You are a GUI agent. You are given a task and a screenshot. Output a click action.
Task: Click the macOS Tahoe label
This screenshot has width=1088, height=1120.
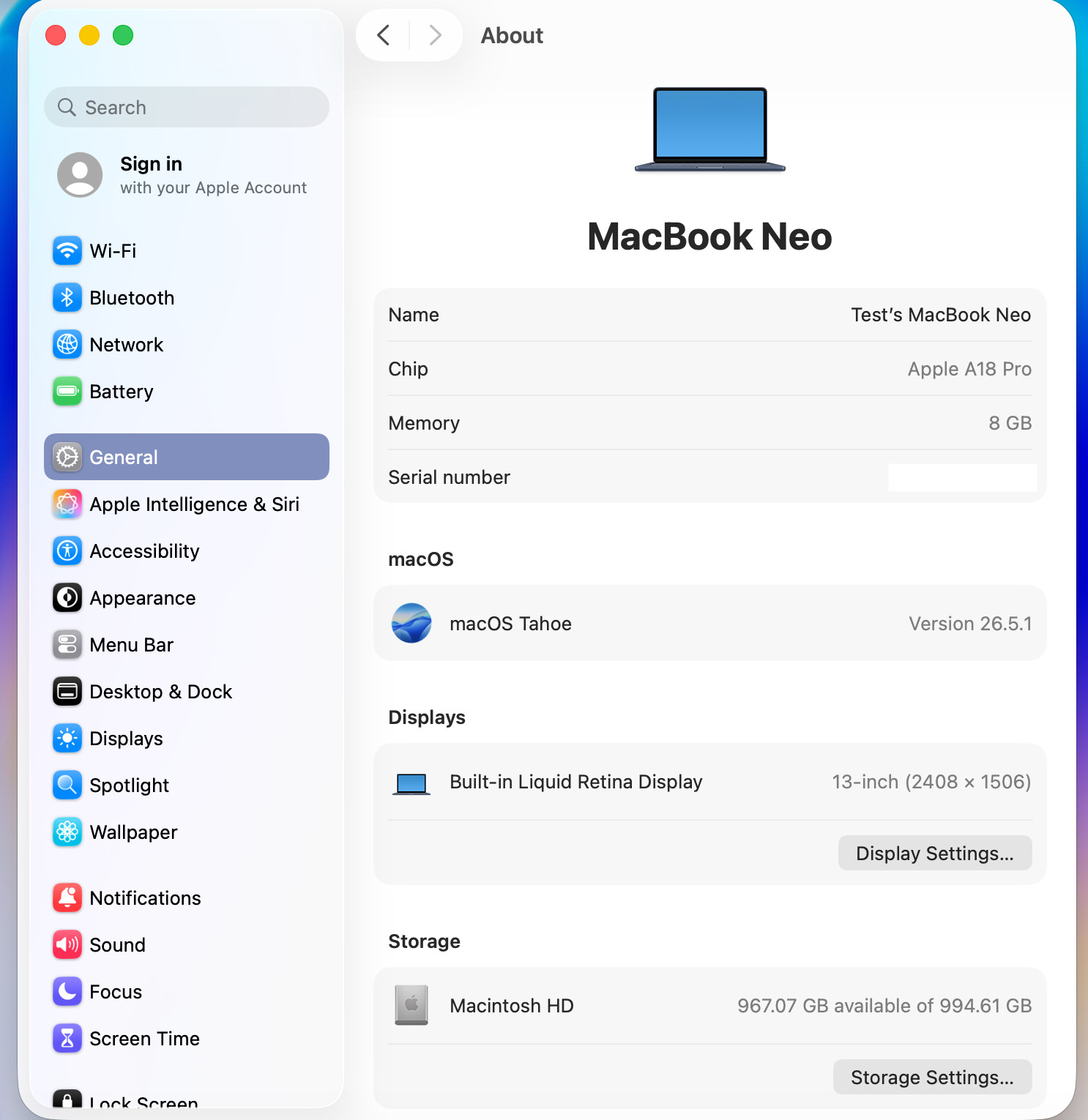coord(510,624)
